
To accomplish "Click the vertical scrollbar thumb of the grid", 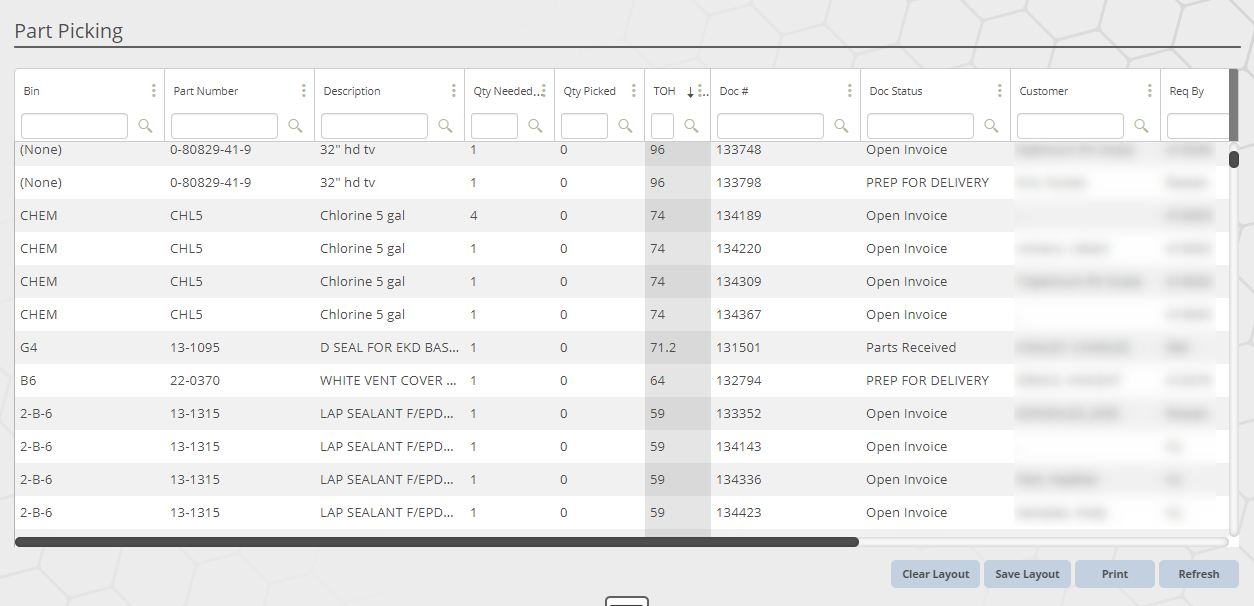I will click(1234, 158).
